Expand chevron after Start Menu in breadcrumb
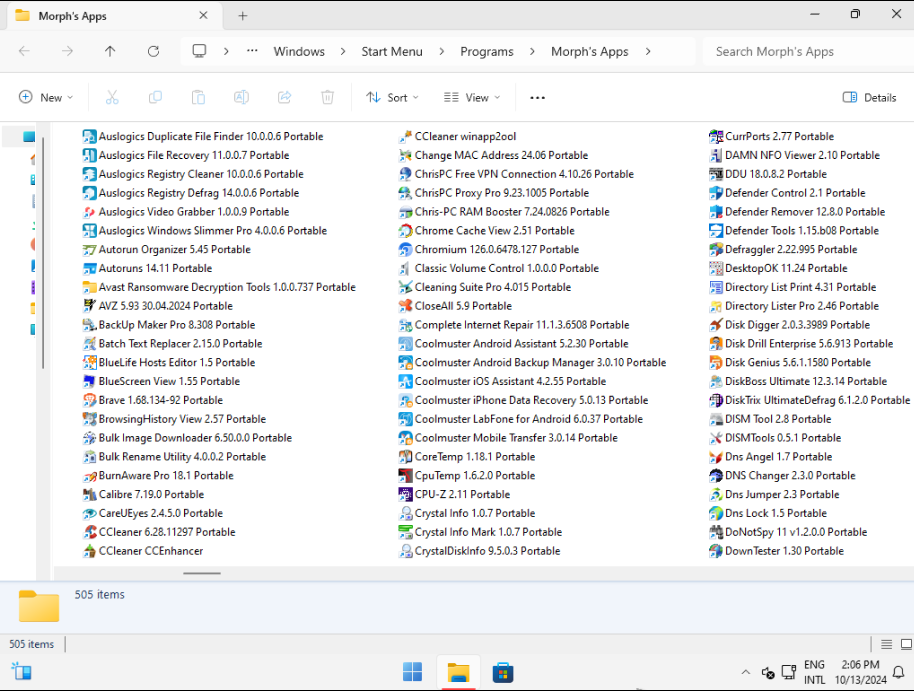The height and width of the screenshot is (691, 914). point(442,51)
